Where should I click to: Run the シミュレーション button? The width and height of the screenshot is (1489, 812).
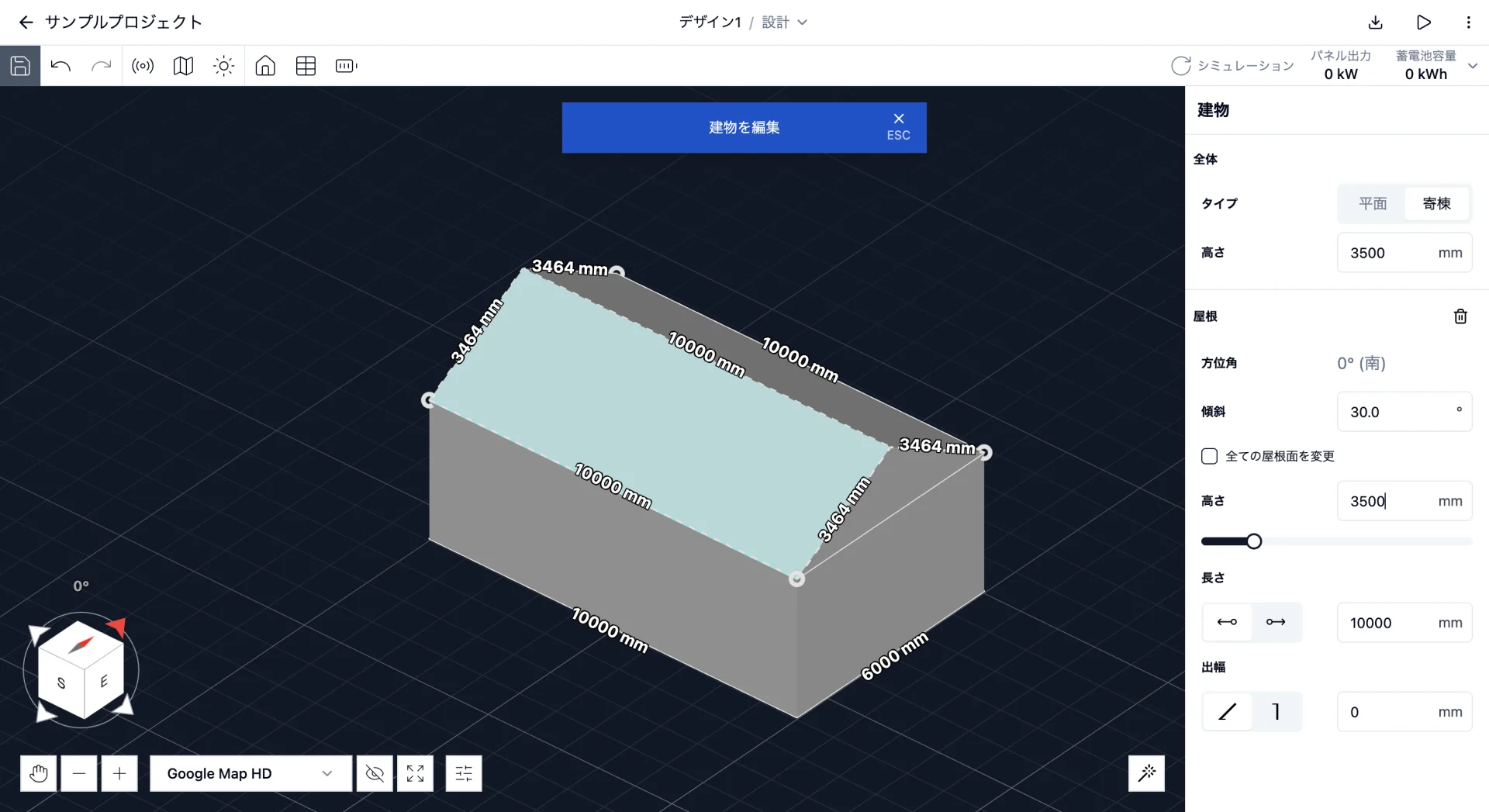pos(1232,66)
